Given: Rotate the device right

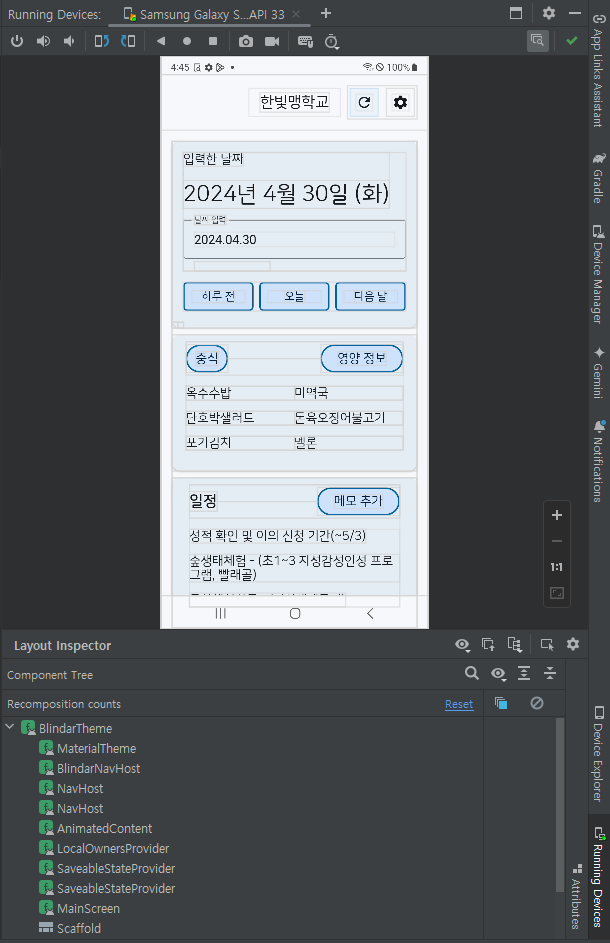Looking at the screenshot, I should coord(128,41).
